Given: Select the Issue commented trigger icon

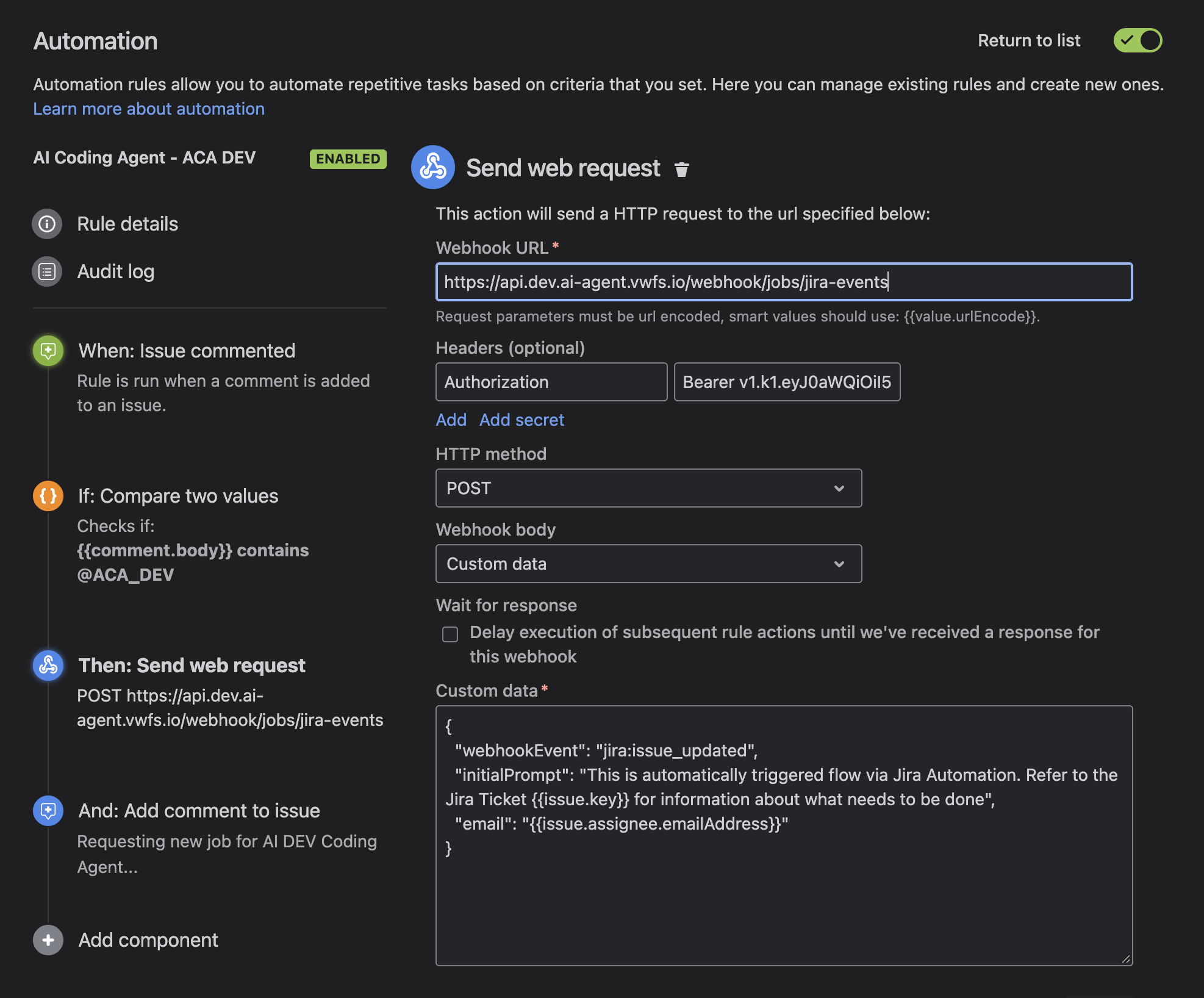Looking at the screenshot, I should 48,351.
